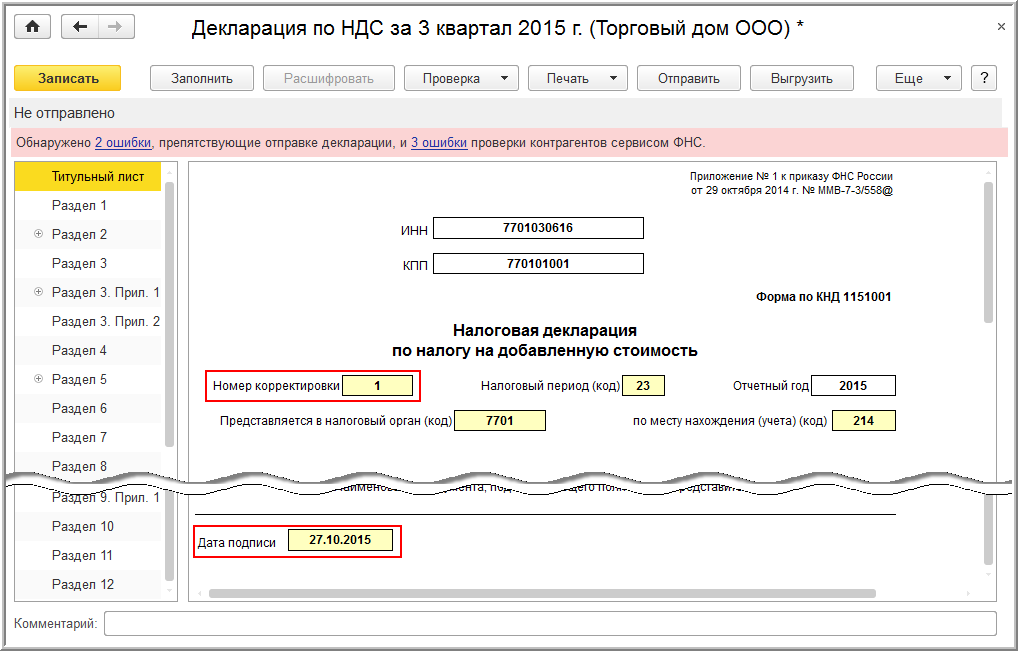
Task: Click the Записать button
Action: [68, 79]
